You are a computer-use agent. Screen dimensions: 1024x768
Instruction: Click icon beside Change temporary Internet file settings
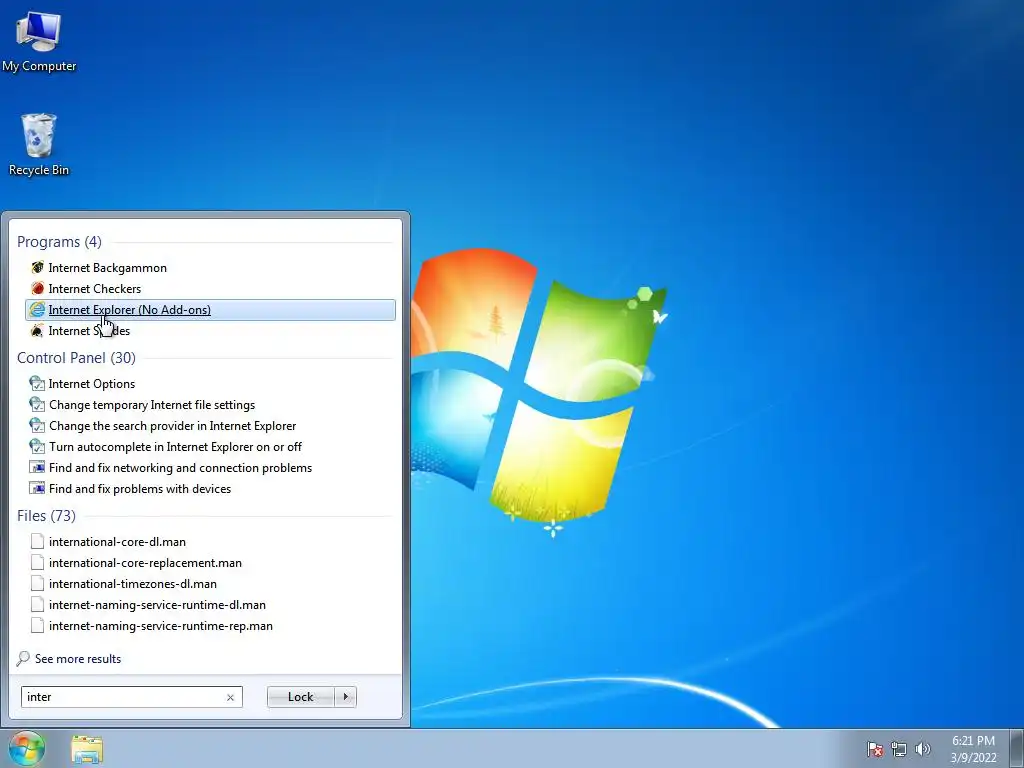click(x=37, y=405)
